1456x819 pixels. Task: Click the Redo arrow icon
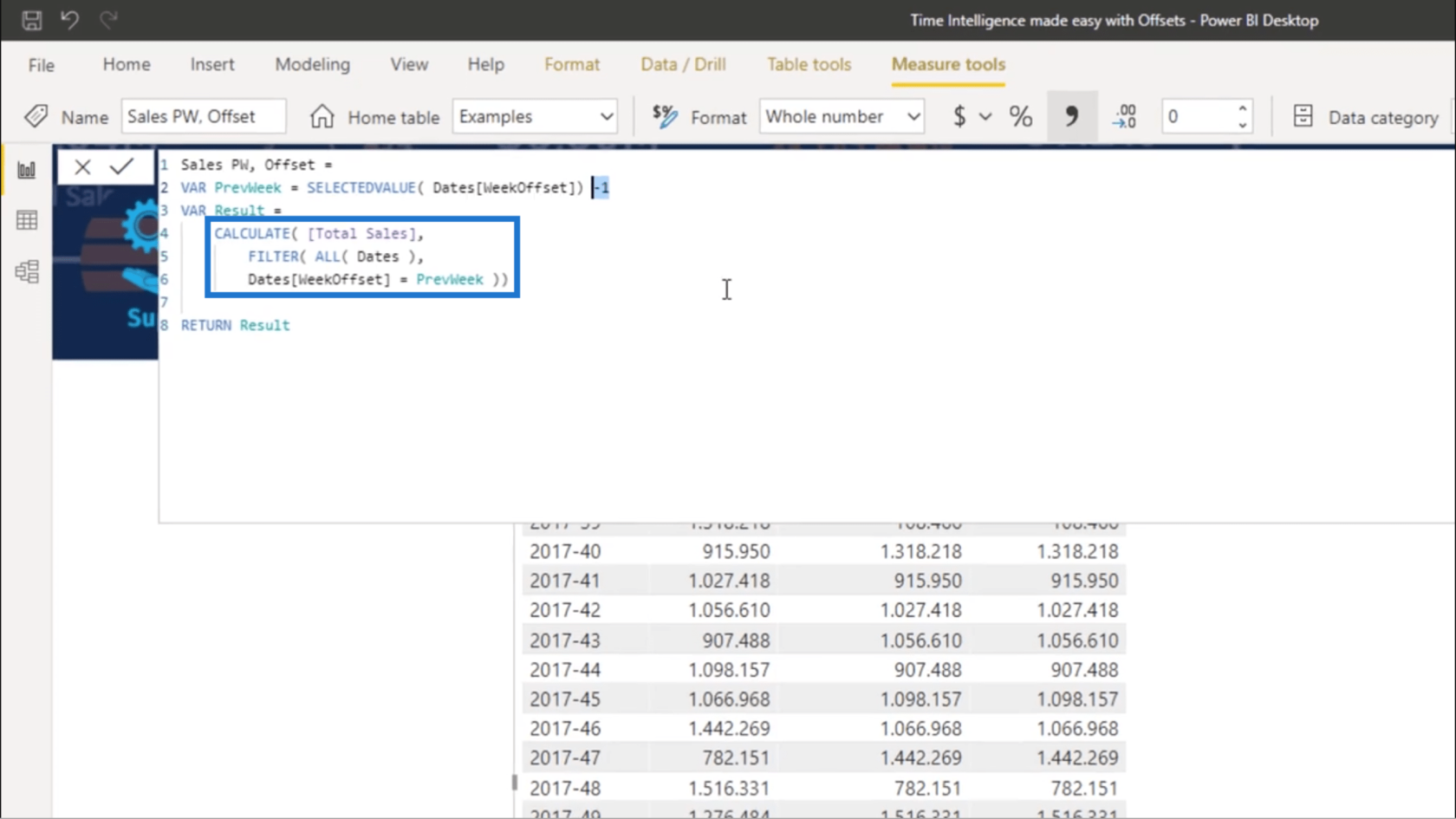pyautogui.click(x=108, y=19)
